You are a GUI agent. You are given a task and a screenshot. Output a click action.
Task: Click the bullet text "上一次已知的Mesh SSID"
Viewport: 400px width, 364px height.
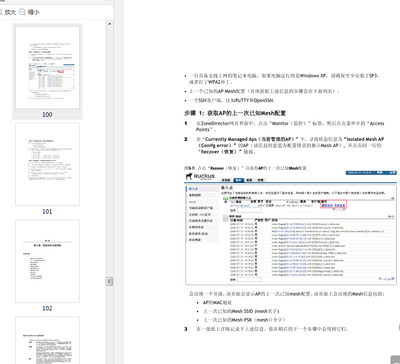(x=241, y=311)
